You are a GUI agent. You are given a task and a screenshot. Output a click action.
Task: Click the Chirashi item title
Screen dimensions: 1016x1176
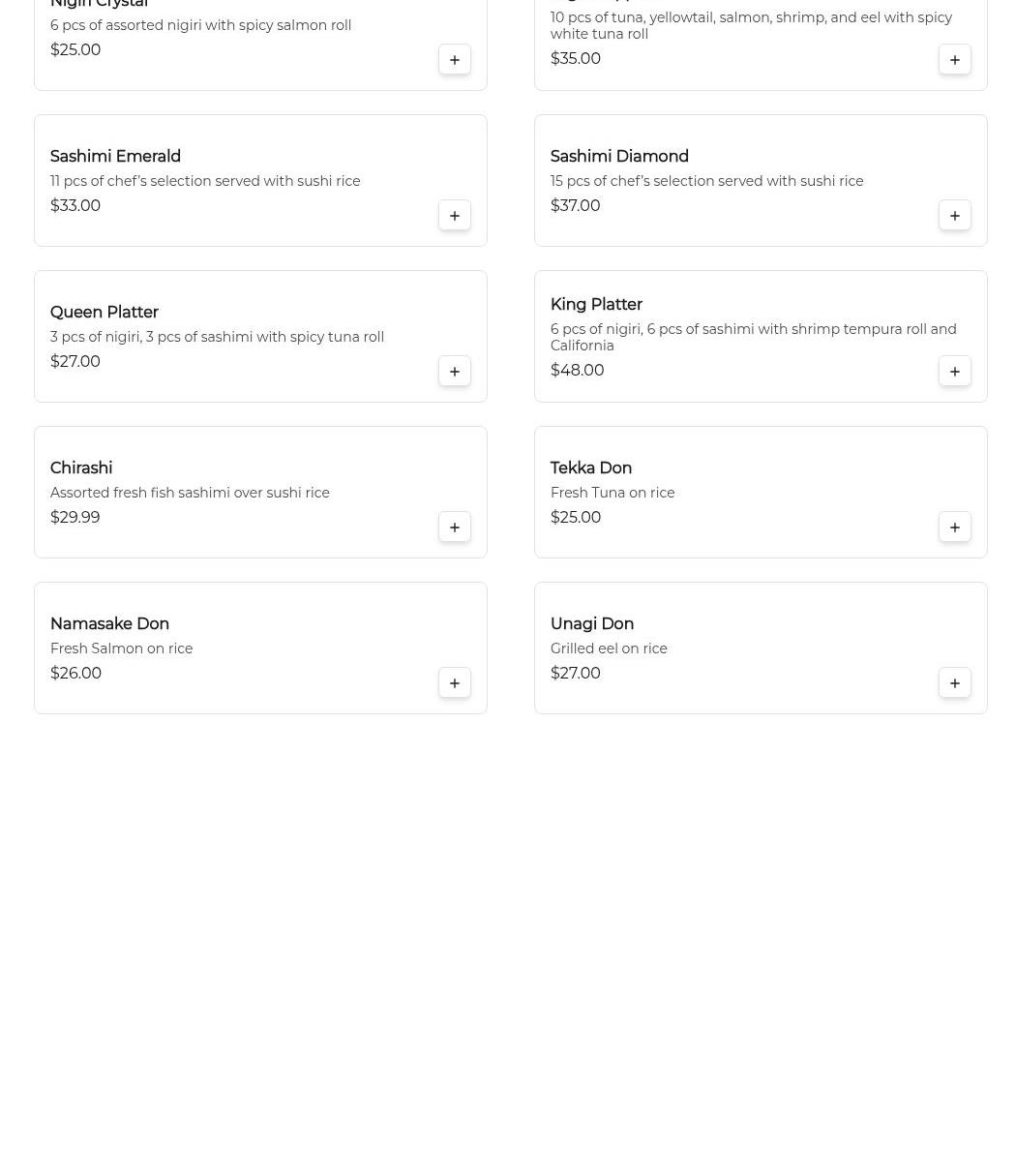click(x=81, y=468)
